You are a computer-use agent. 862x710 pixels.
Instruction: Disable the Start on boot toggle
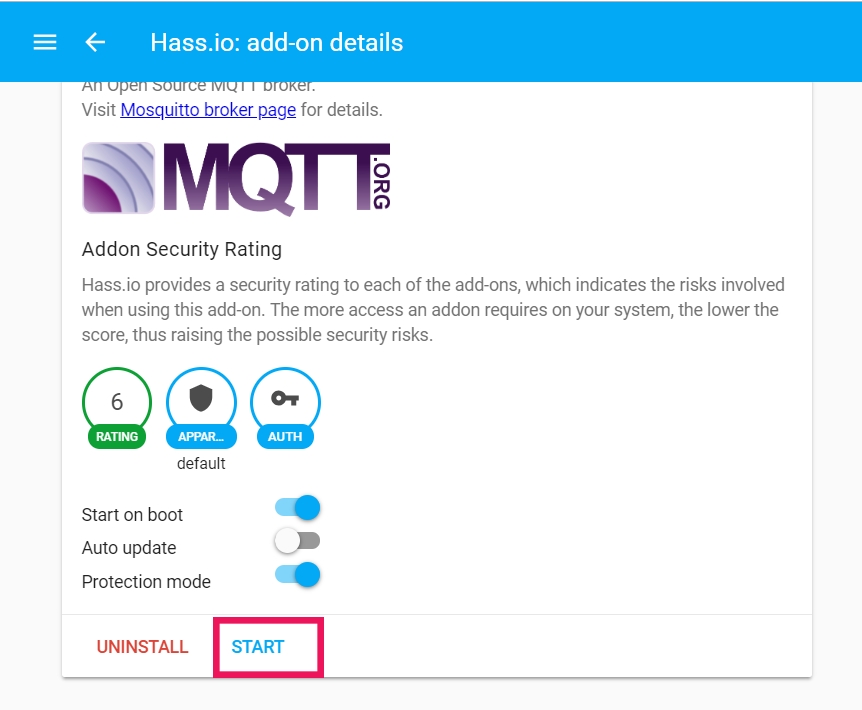point(298,508)
